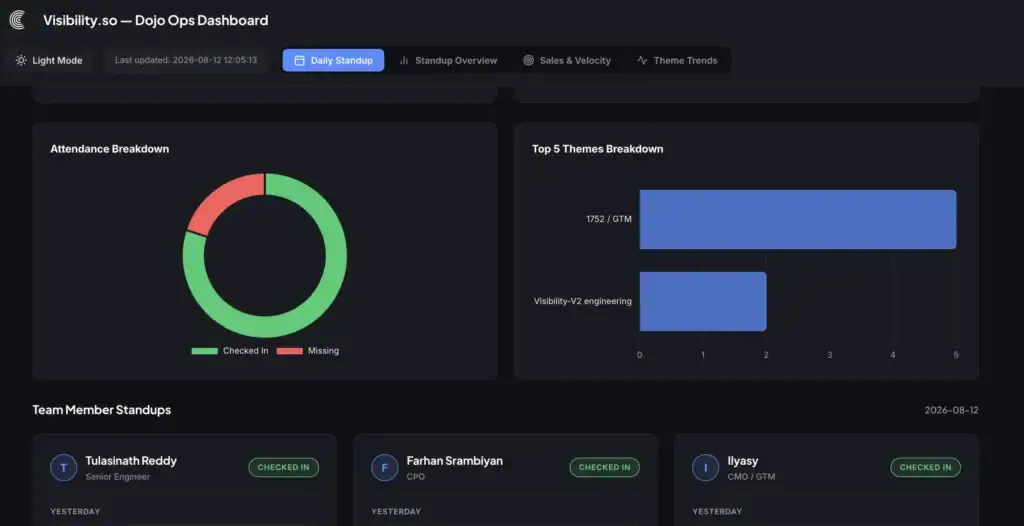This screenshot has width=1024, height=526.
Task: Click the bar chart icon beside Standup Overview
Action: click(404, 60)
